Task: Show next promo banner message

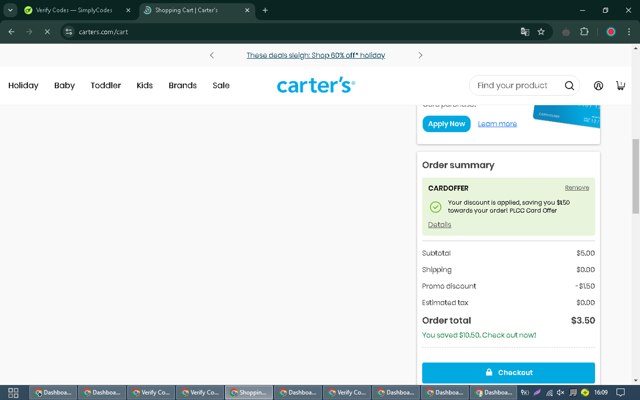Action: (420, 55)
